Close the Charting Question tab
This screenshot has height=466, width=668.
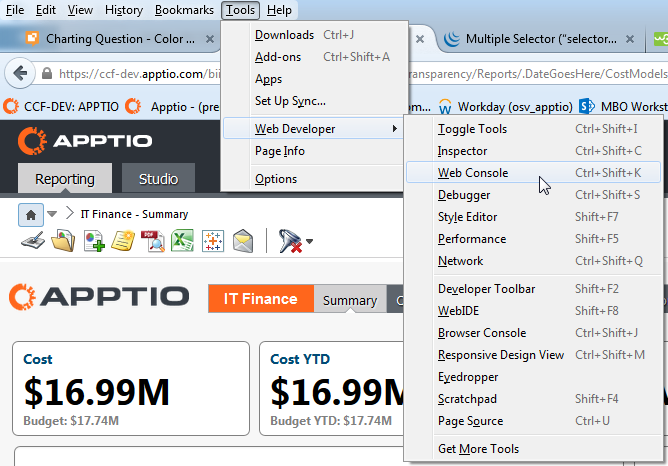click(210, 39)
